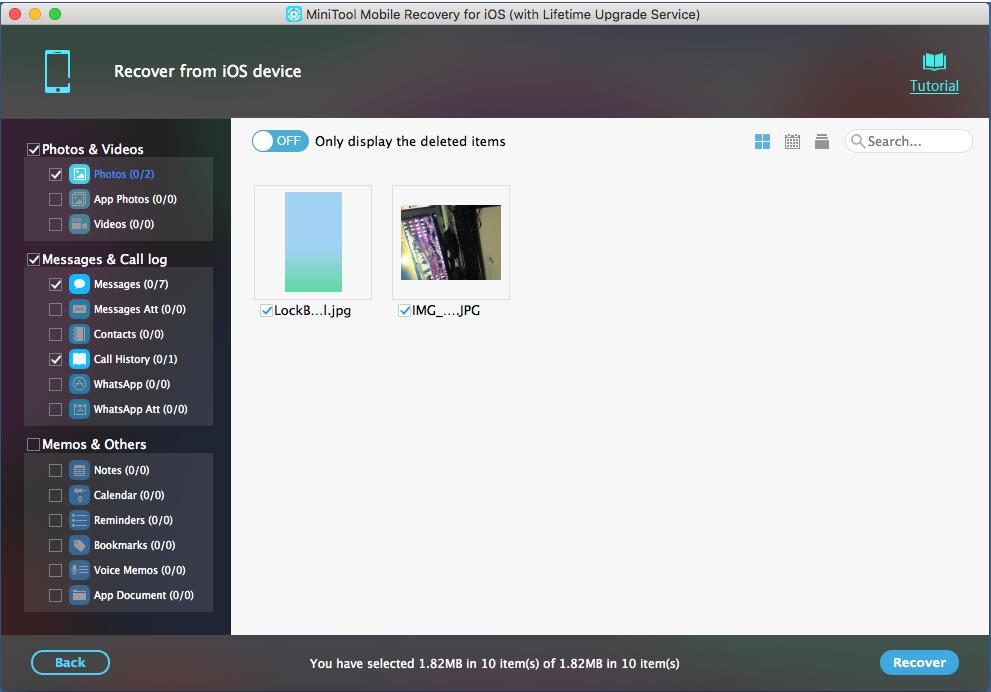Screen dimensions: 991x692
Task: Check the Voice Memos (0/0) checkbox
Action: point(56,570)
